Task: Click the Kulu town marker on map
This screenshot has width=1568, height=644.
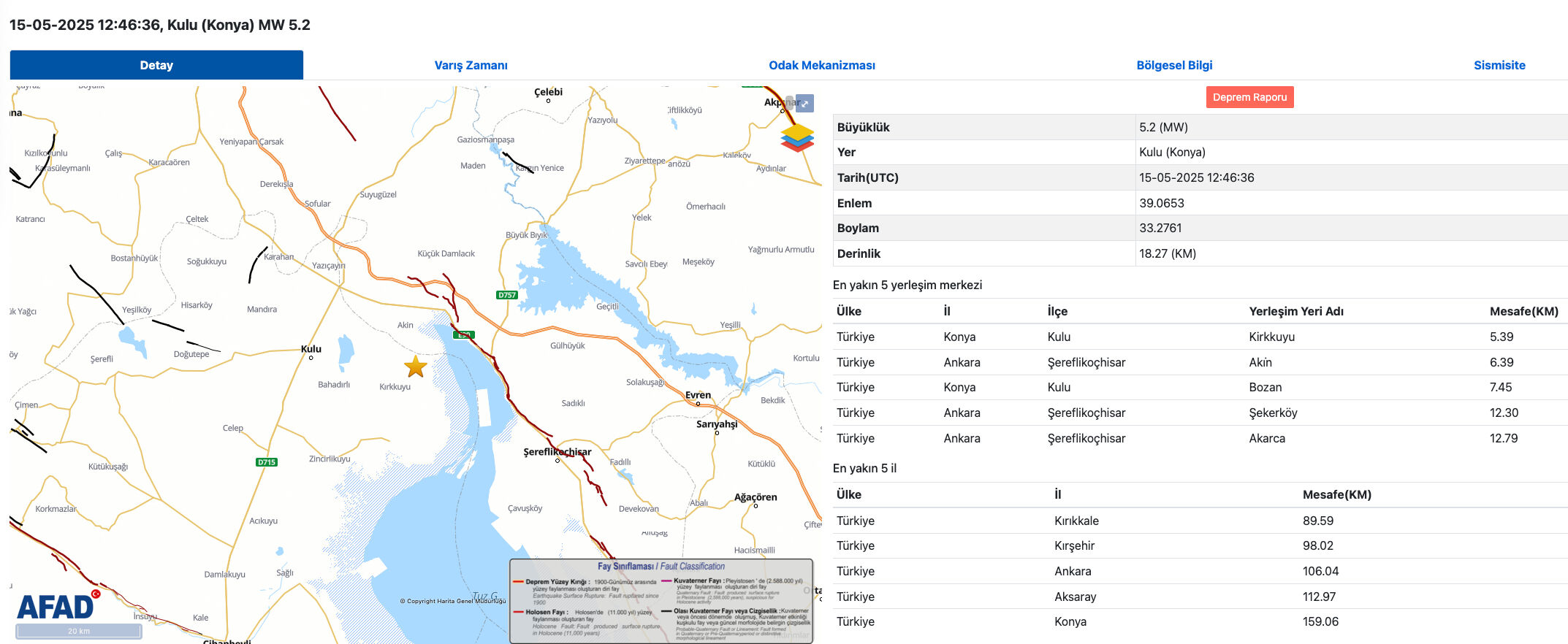Action: pyautogui.click(x=311, y=357)
